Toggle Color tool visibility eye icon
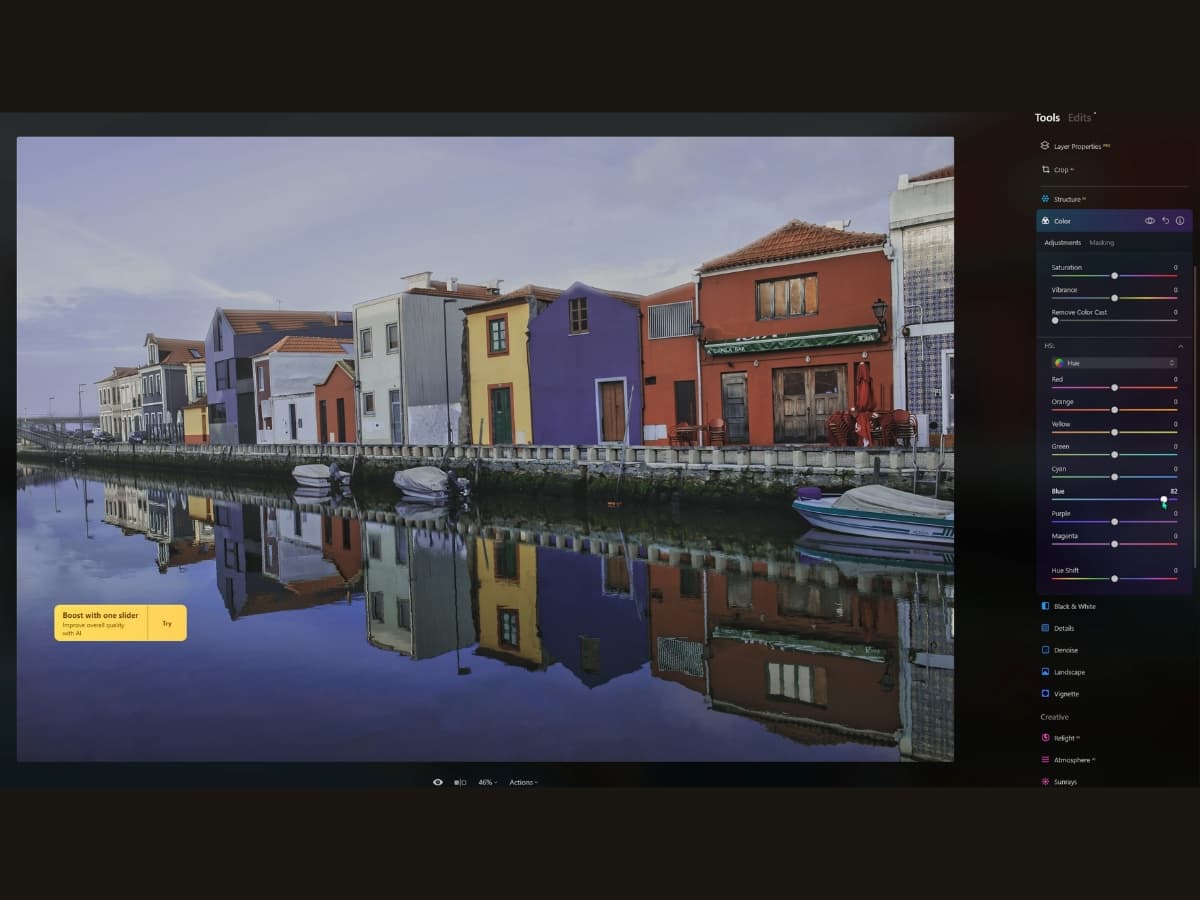The image size is (1200, 900). point(1150,221)
